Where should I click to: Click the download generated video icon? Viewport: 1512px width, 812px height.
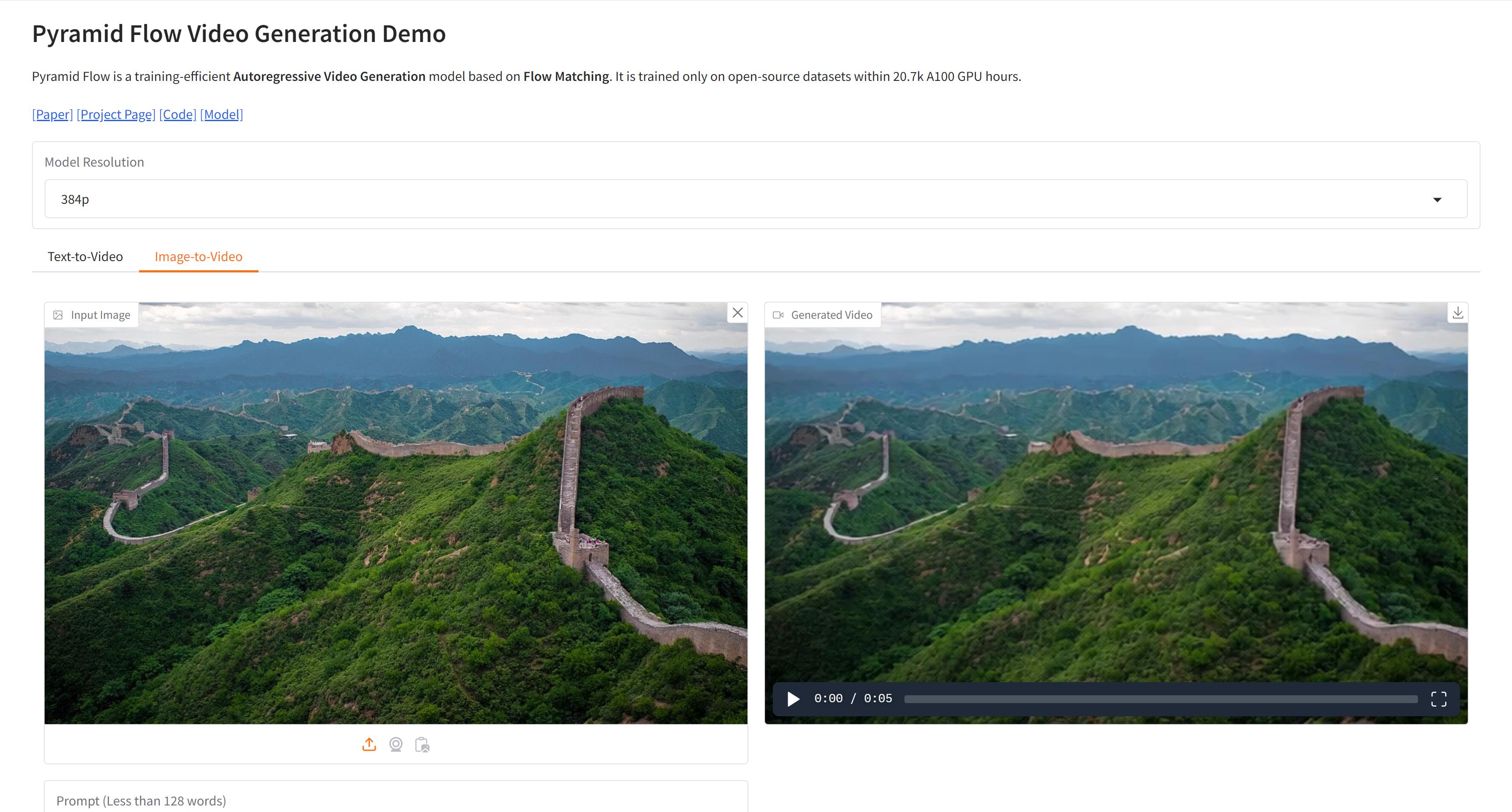coord(1459,313)
